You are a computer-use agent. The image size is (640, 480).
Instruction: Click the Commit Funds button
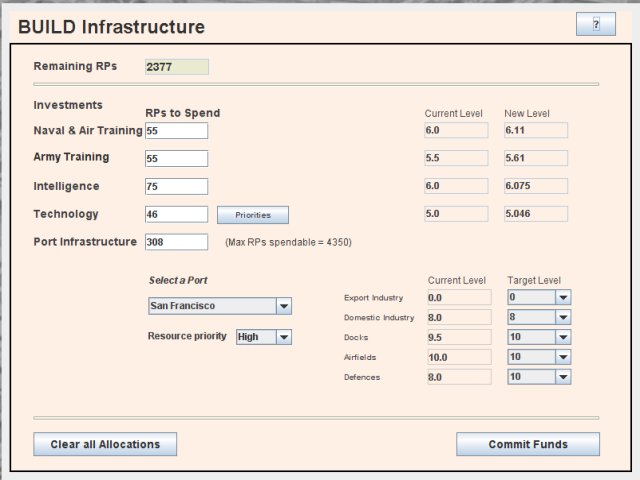(x=528, y=444)
